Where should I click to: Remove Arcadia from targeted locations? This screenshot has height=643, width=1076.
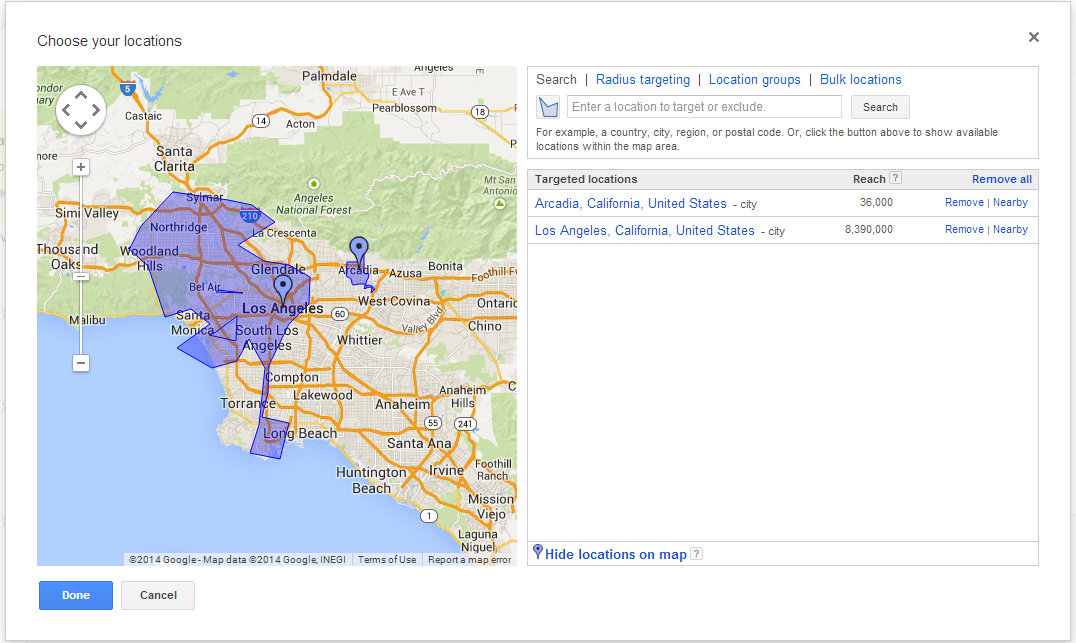pos(964,202)
